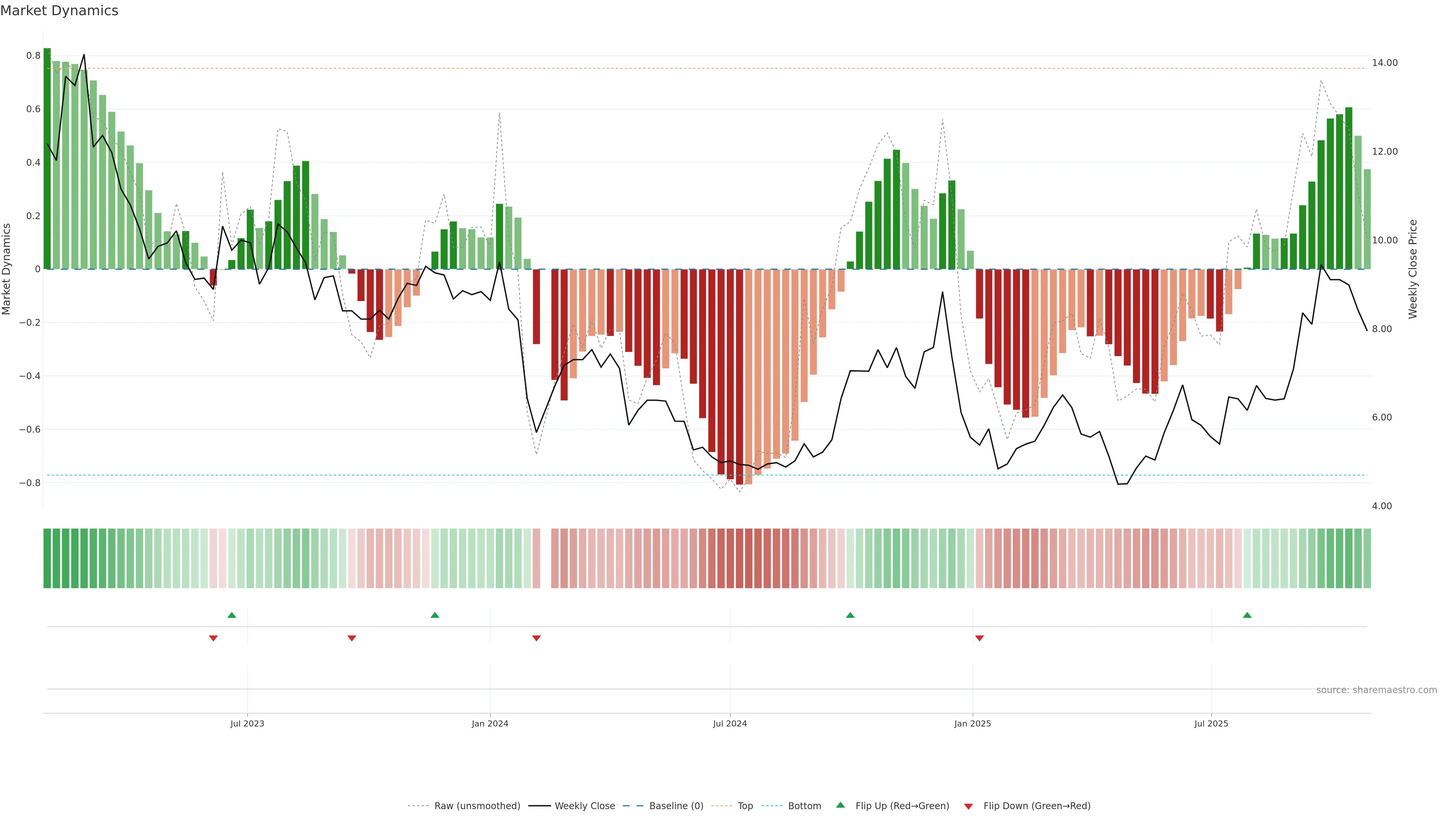Image resolution: width=1456 pixels, height=819 pixels.
Task: Click the green flip-up marker before Jan 2024
Action: coord(435,615)
